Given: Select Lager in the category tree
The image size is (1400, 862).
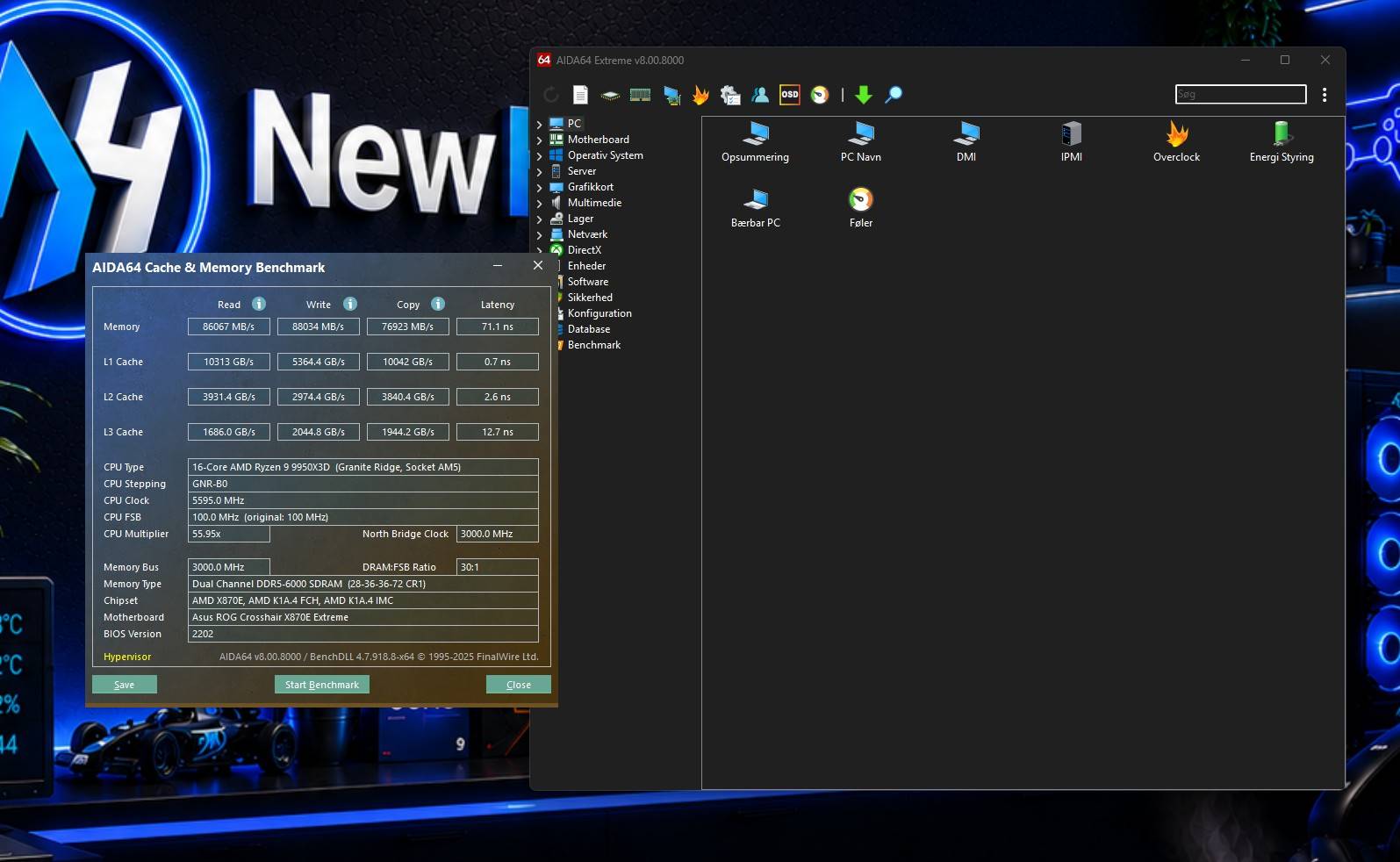Looking at the screenshot, I should click(580, 219).
